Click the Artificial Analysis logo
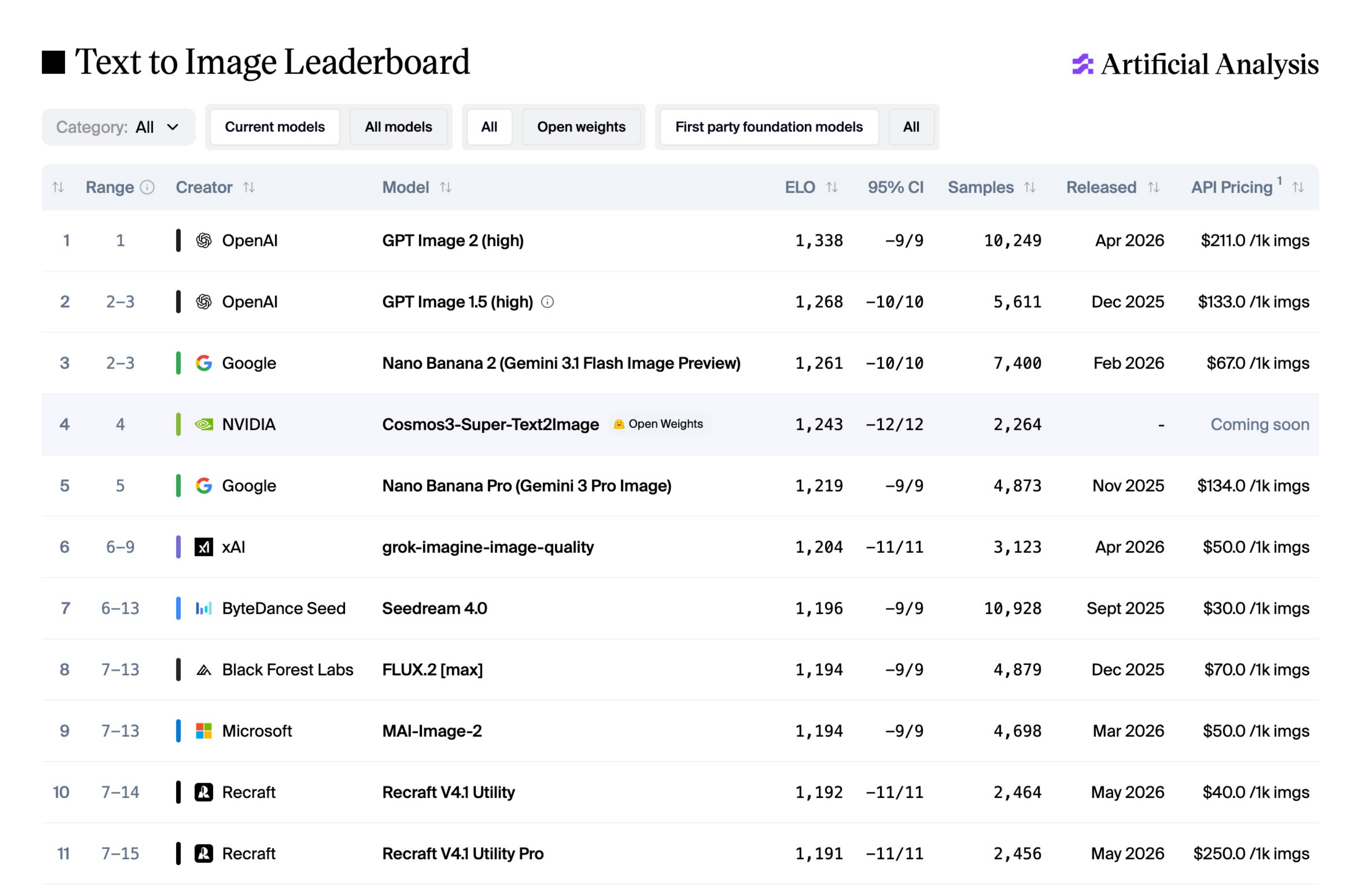1361x896 pixels. click(x=1195, y=64)
